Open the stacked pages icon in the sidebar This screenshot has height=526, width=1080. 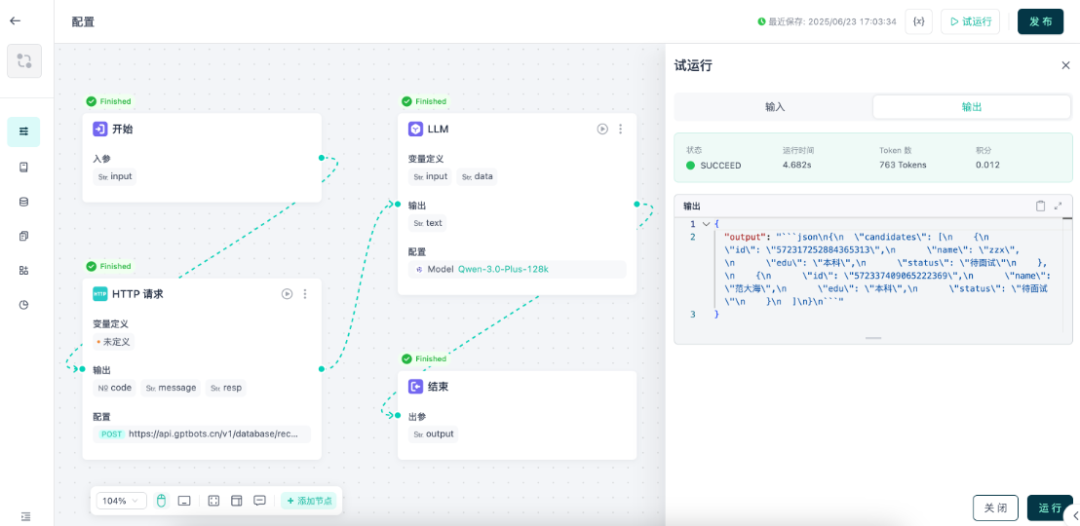[x=23, y=236]
